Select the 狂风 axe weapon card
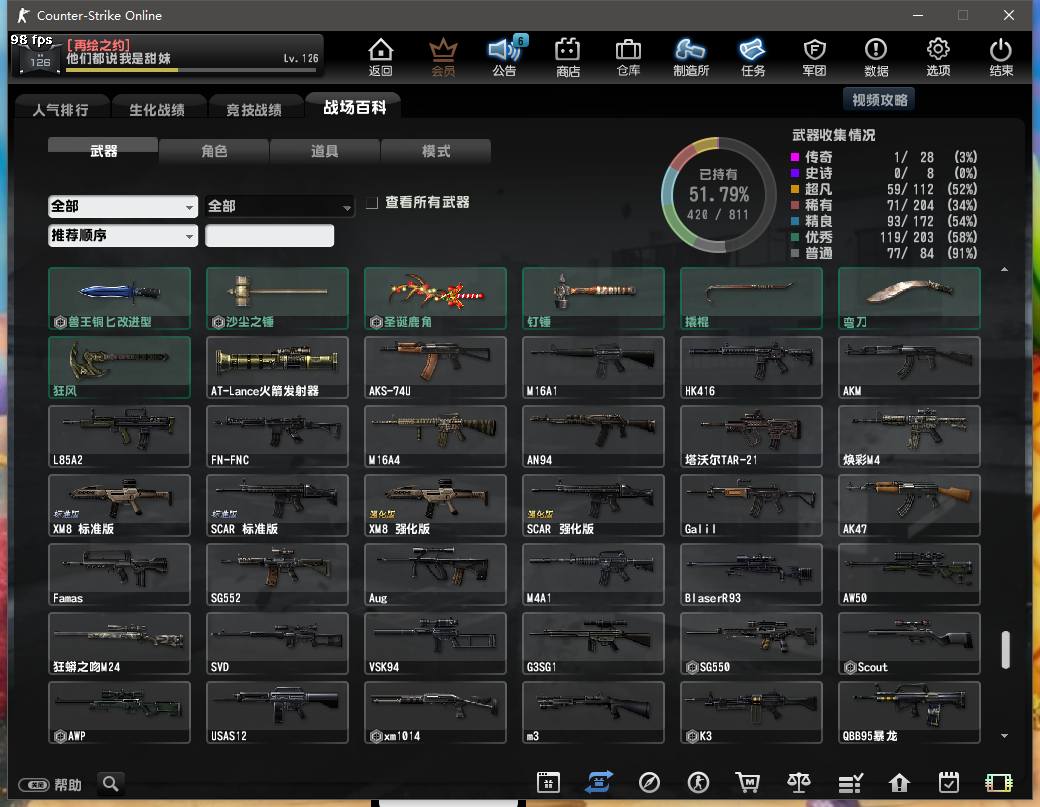1040x807 pixels. (119, 367)
